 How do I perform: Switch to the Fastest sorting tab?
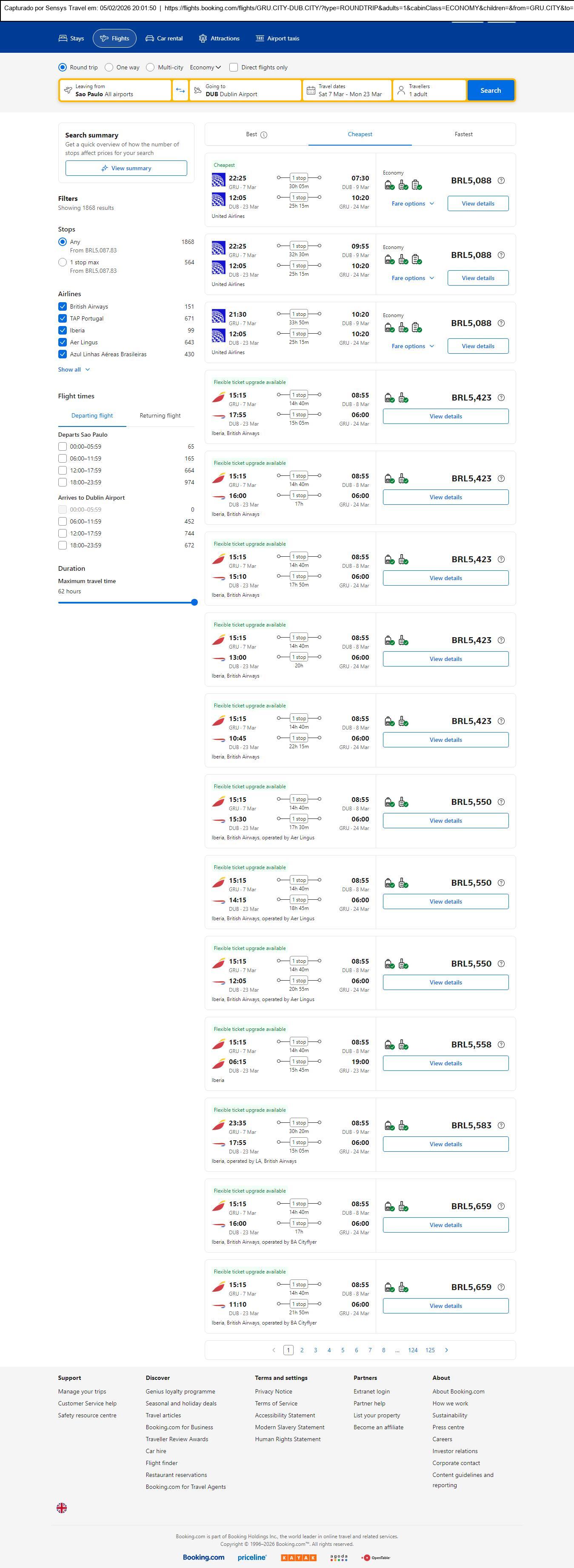pyautogui.click(x=463, y=134)
